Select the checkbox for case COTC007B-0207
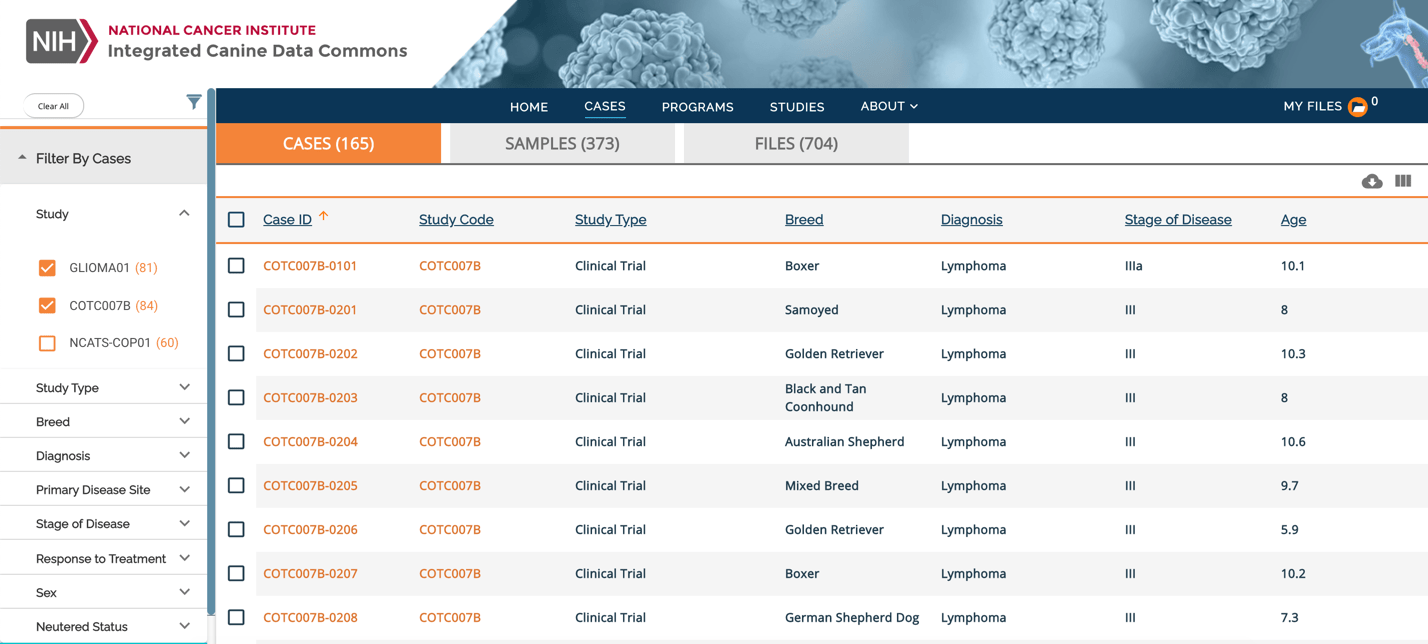 tap(236, 573)
